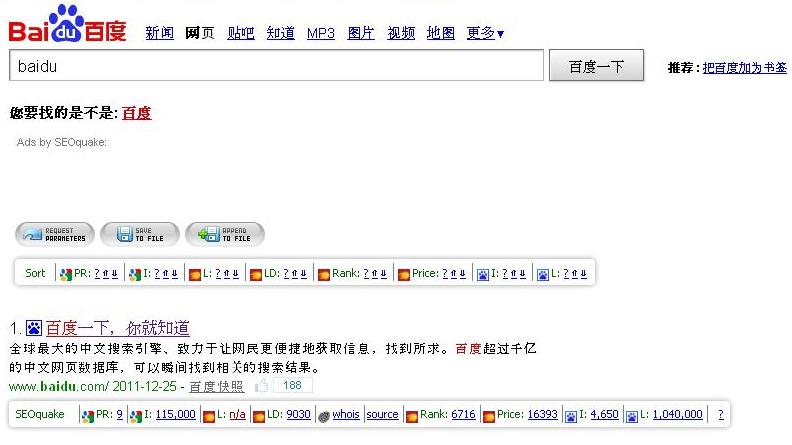This screenshot has width=792, height=445.
Task: Switch to the 视频 tab
Action: (401, 33)
